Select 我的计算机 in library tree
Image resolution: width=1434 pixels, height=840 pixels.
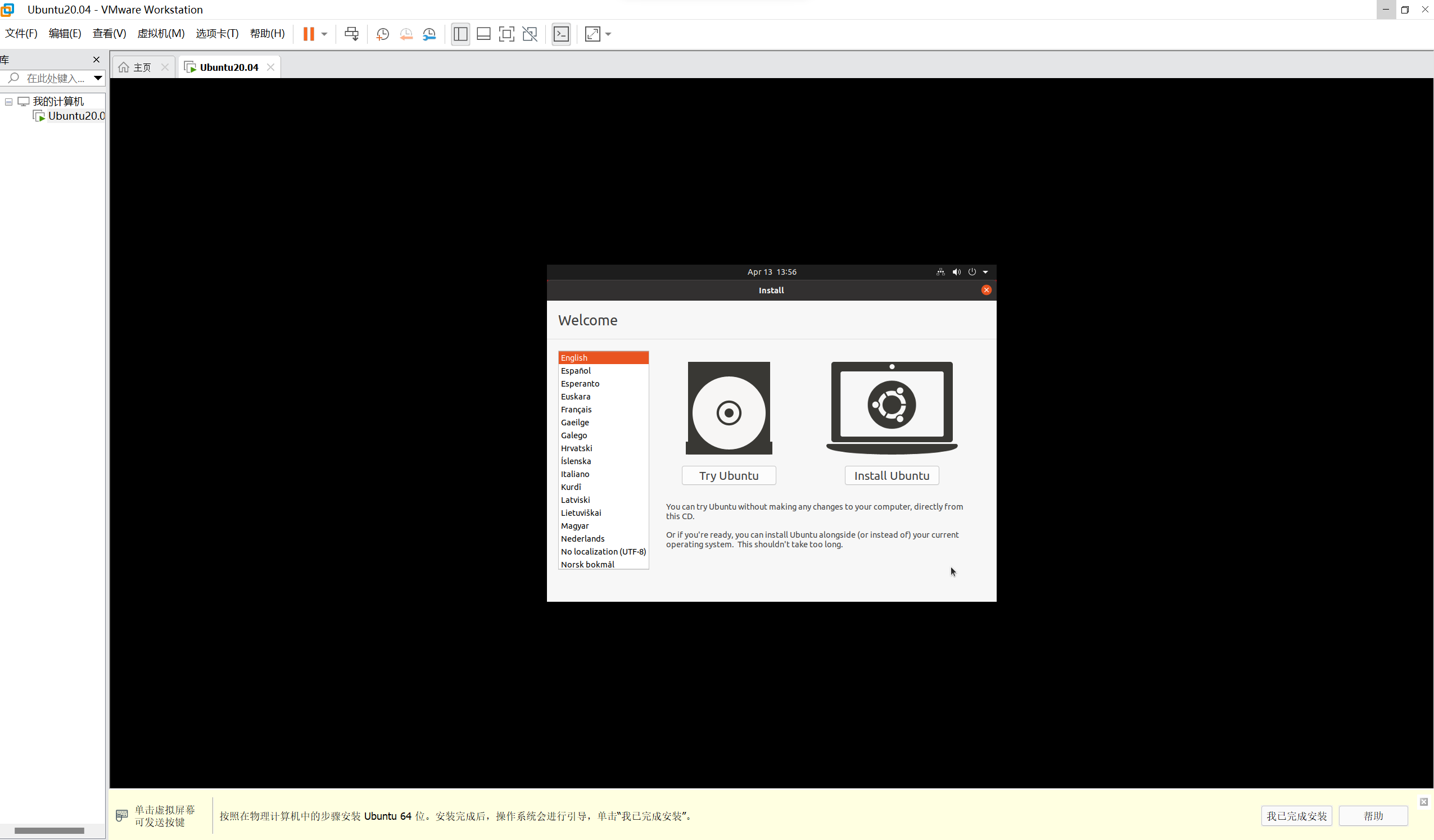click(x=58, y=102)
